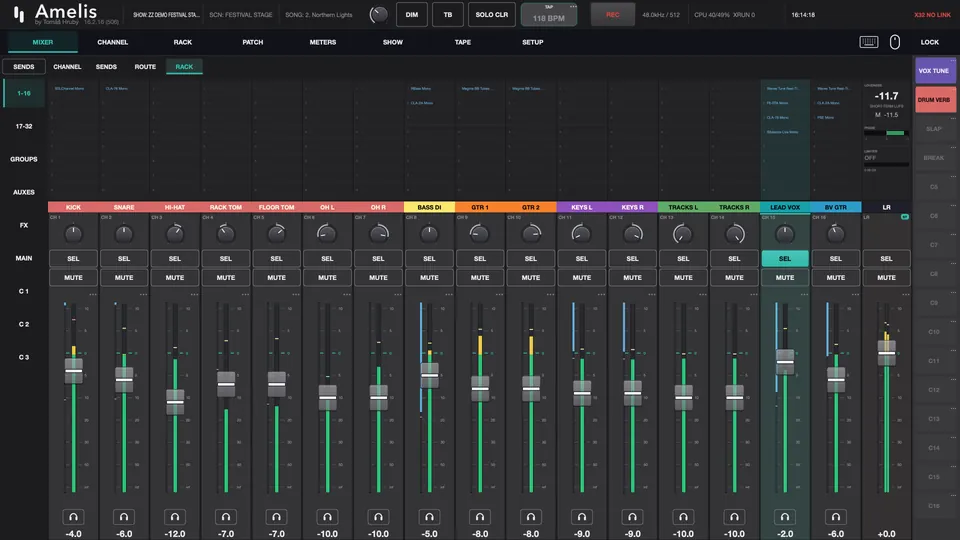Click the KEYS R headphone icon
Screen dimensions: 960x540
[632, 517]
